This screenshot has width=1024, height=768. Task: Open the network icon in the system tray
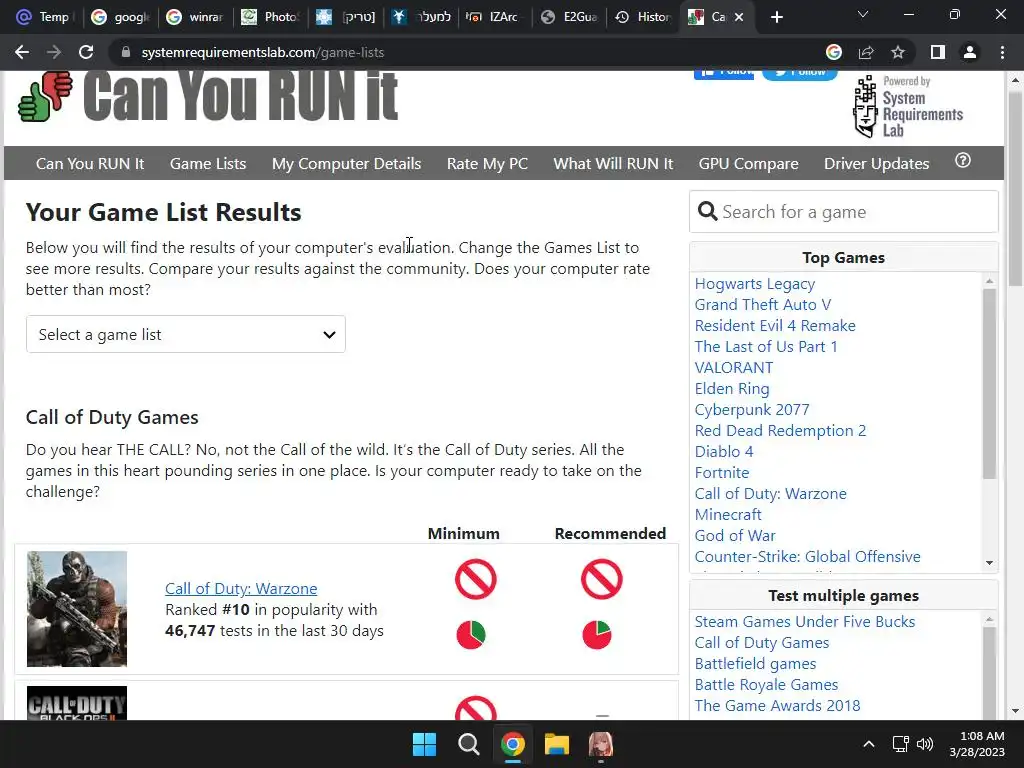[901, 744]
